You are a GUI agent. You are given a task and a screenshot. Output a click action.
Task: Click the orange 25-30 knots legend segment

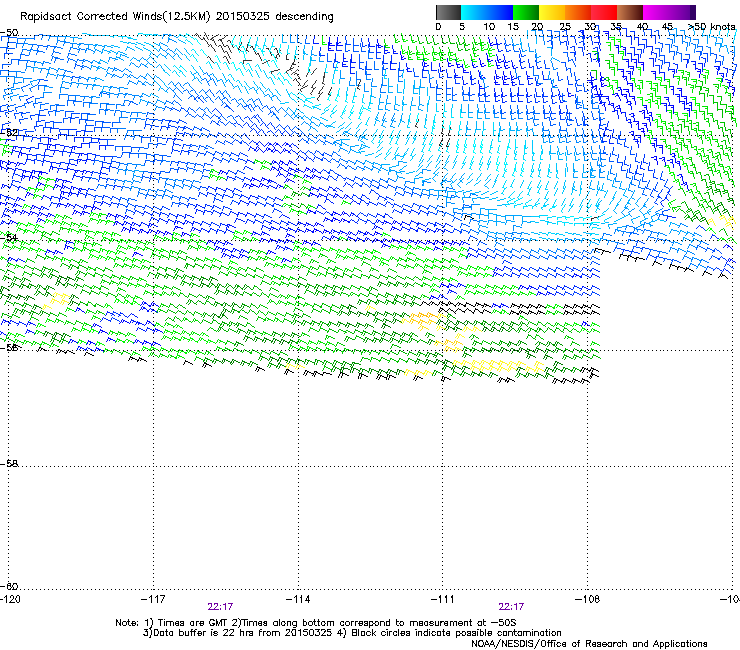click(x=578, y=12)
